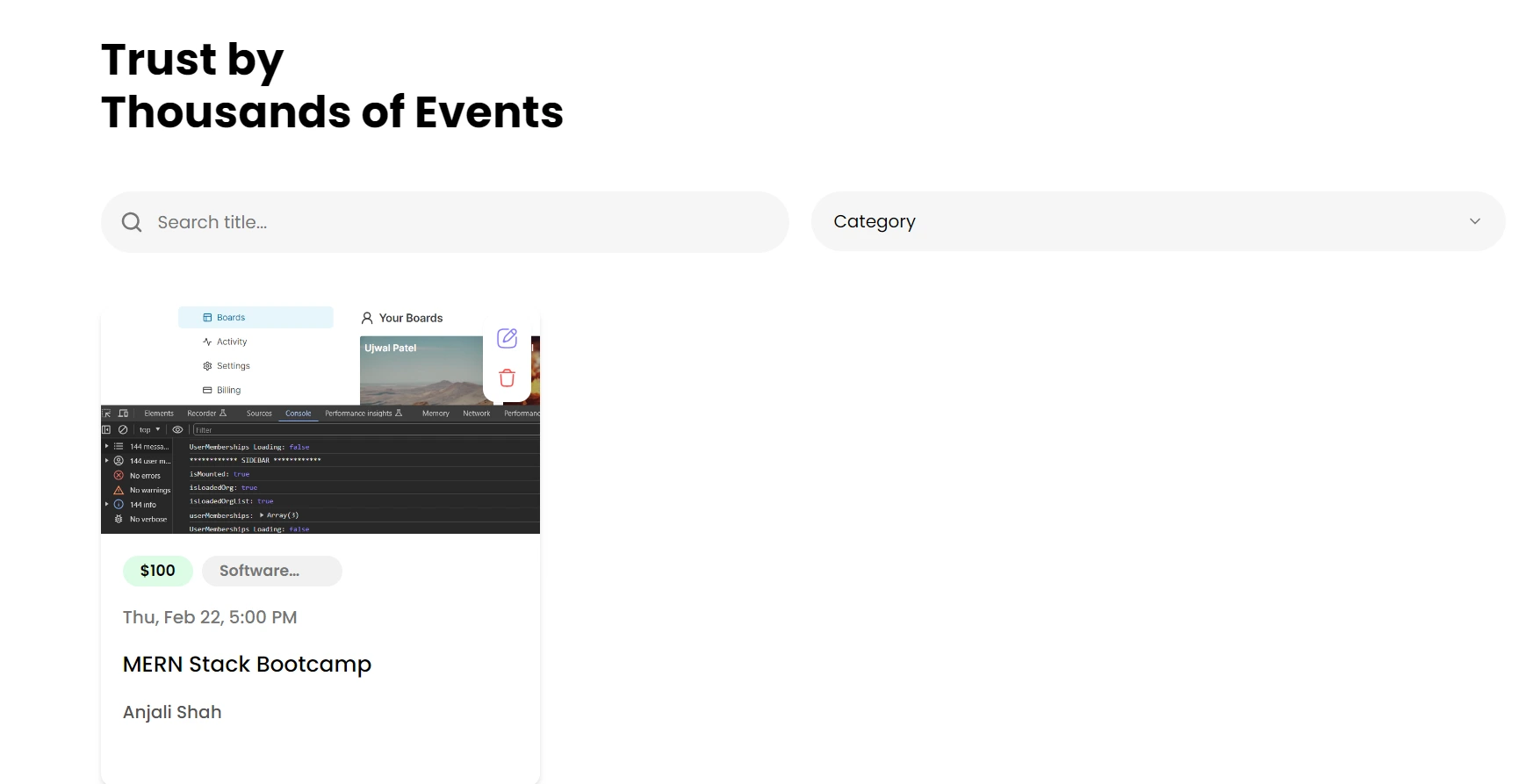The width and height of the screenshot is (1519, 784).
Task: Open the MERN Stack Bootcamp event title
Action: pyautogui.click(x=247, y=664)
